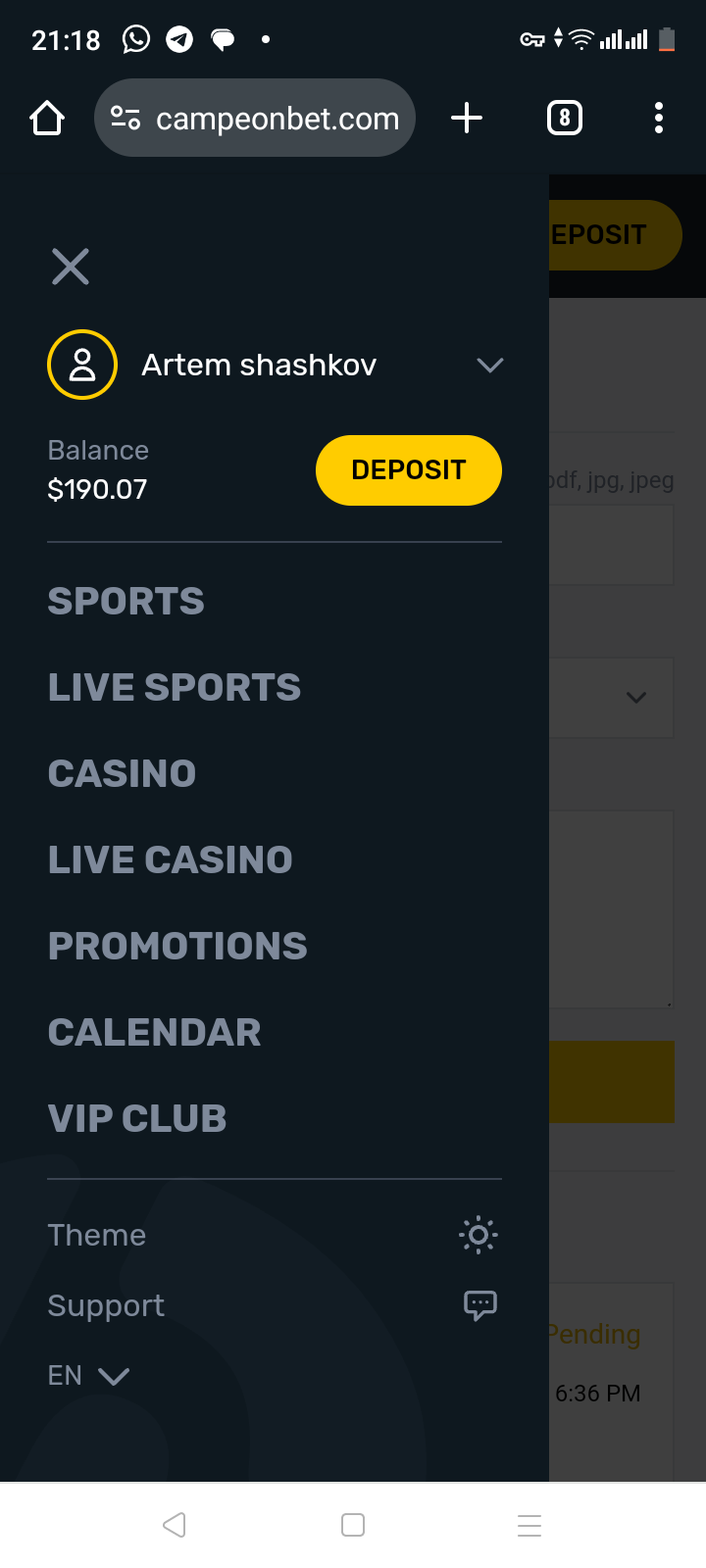Open new tab with plus icon

[x=467, y=118]
